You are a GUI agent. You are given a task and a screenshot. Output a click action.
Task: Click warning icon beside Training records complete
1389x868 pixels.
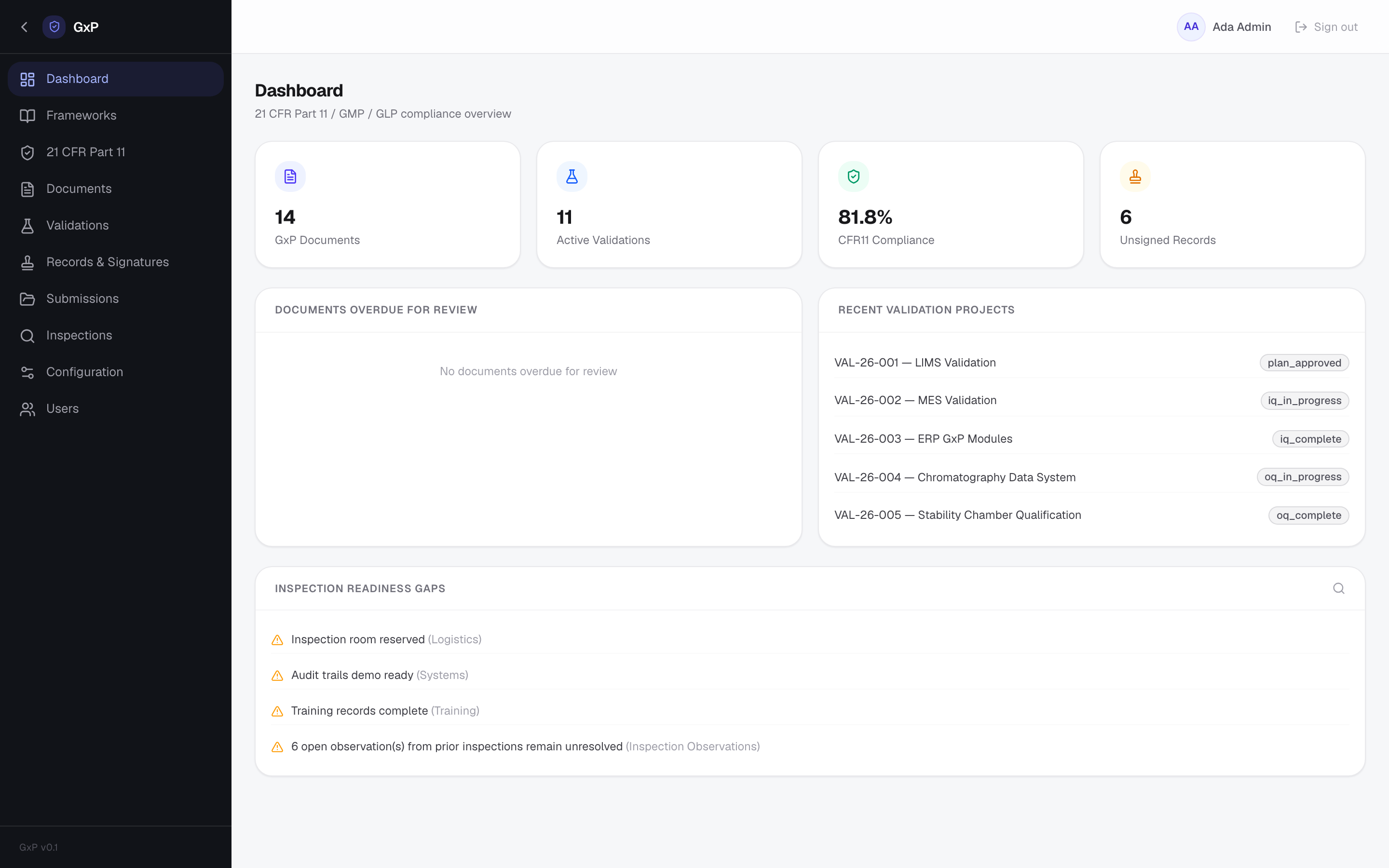pyautogui.click(x=277, y=711)
